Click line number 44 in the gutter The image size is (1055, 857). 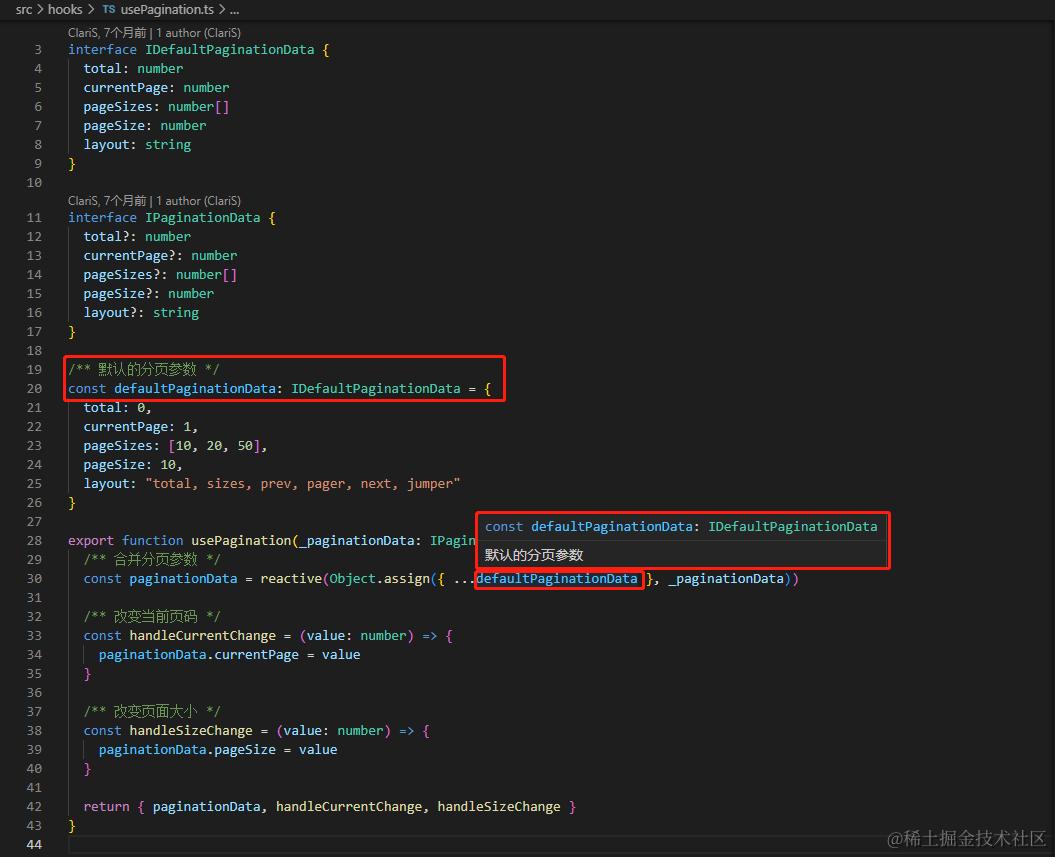point(34,844)
